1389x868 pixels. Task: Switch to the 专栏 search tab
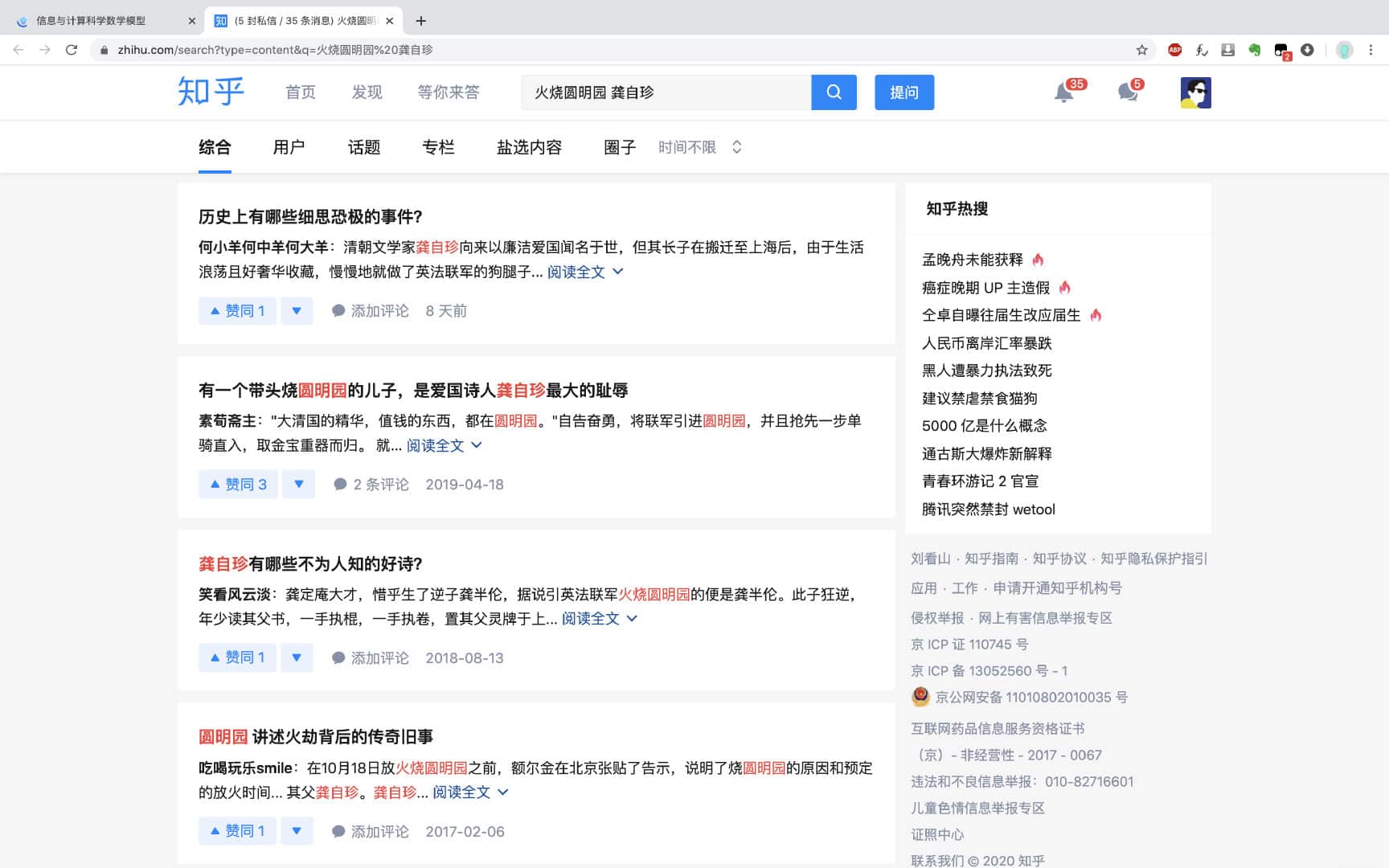click(438, 147)
